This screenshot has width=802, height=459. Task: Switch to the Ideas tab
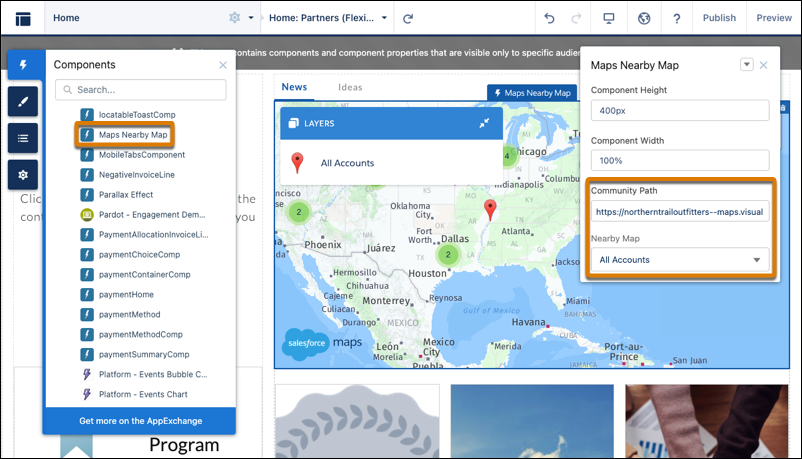pos(350,88)
